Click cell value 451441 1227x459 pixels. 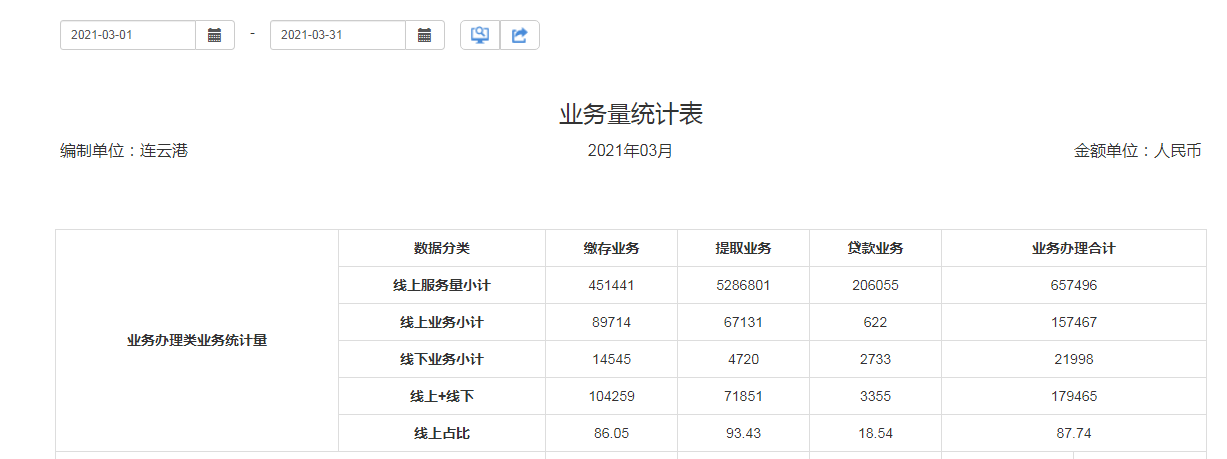(612, 285)
